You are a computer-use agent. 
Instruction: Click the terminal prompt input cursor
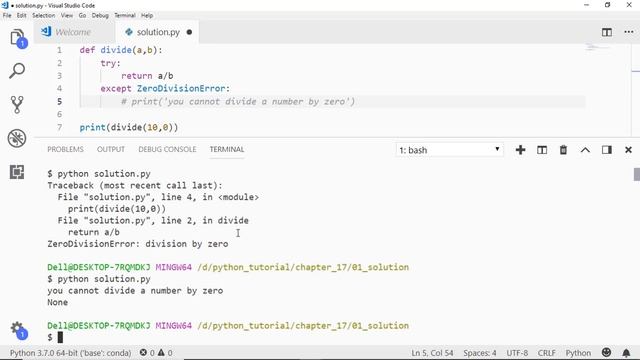click(60, 337)
